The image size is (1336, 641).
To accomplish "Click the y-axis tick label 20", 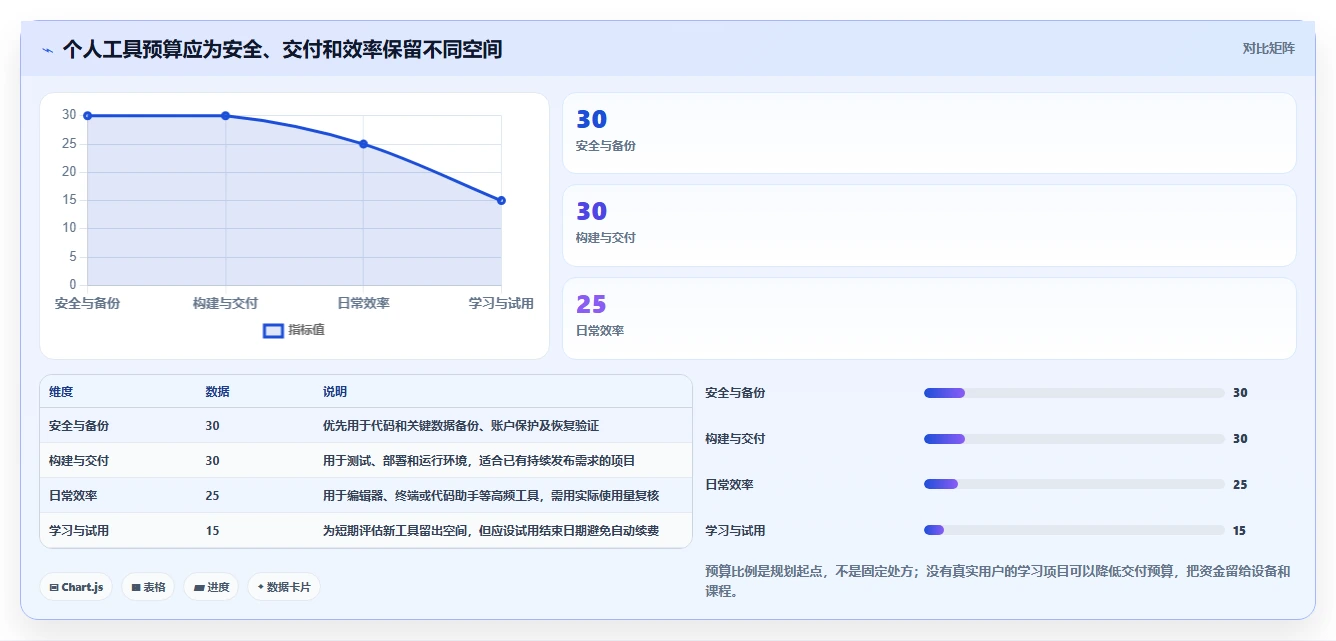I will click(x=69, y=172).
